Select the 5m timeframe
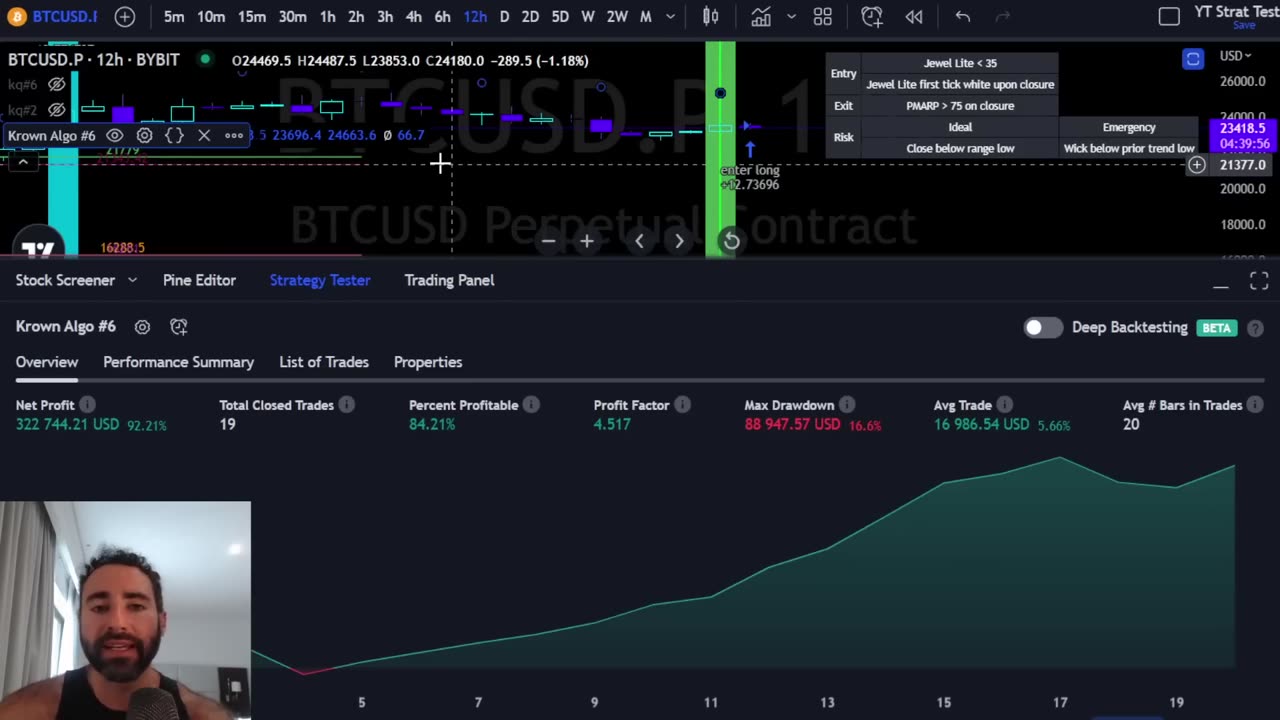1280x720 pixels. (x=174, y=17)
